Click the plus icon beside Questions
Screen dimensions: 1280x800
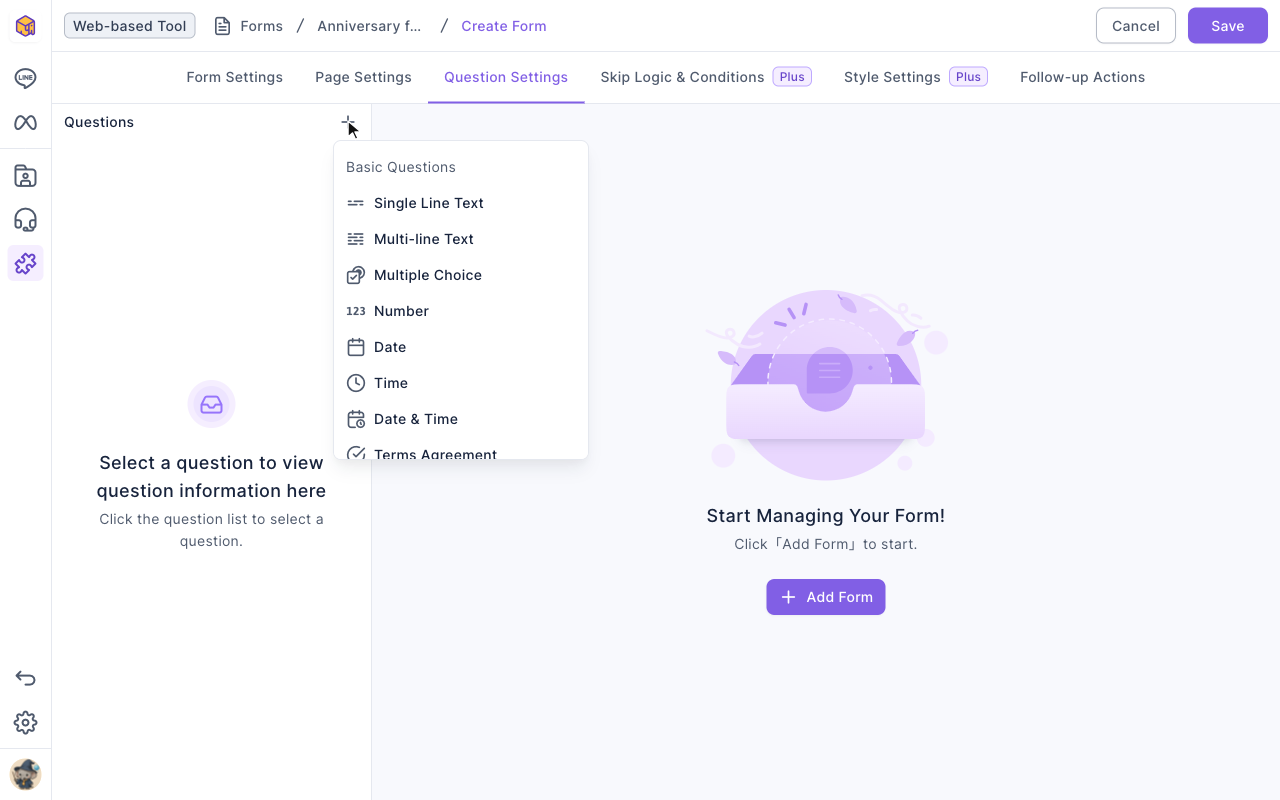pyautogui.click(x=347, y=123)
